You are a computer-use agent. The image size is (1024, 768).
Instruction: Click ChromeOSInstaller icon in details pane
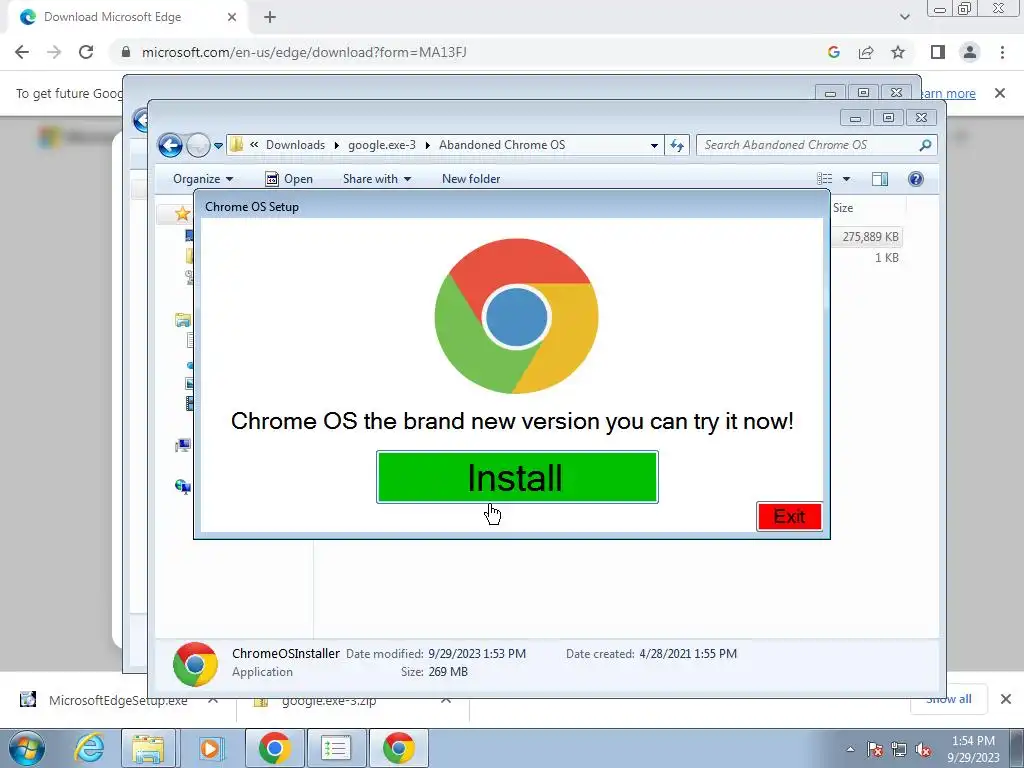pos(195,664)
